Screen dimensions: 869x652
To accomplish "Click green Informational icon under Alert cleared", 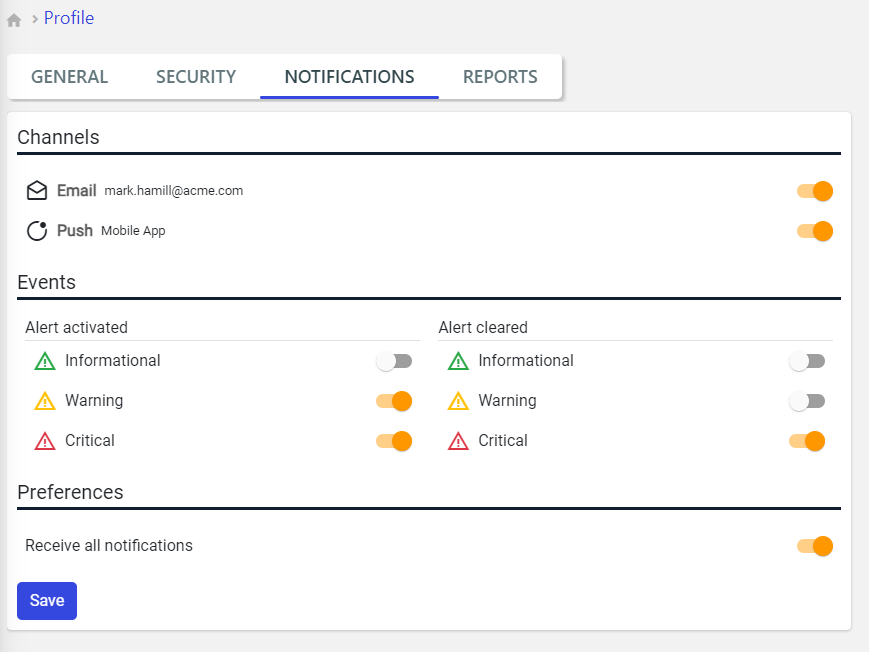I will [x=458, y=361].
